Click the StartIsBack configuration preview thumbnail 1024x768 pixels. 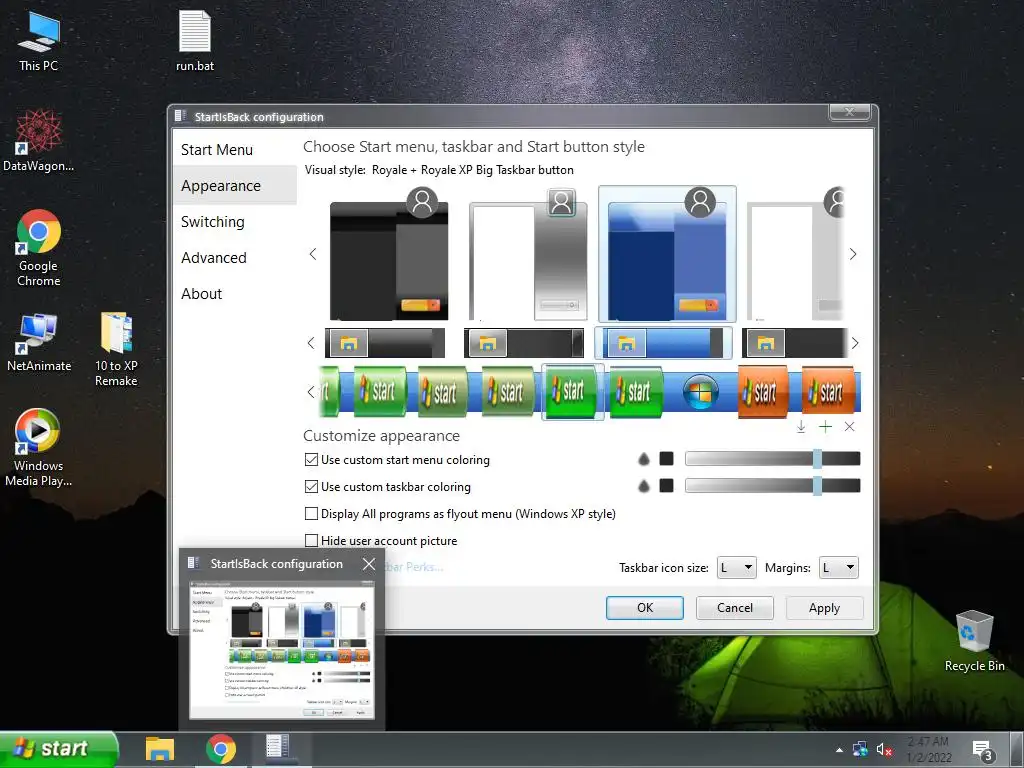(x=282, y=648)
